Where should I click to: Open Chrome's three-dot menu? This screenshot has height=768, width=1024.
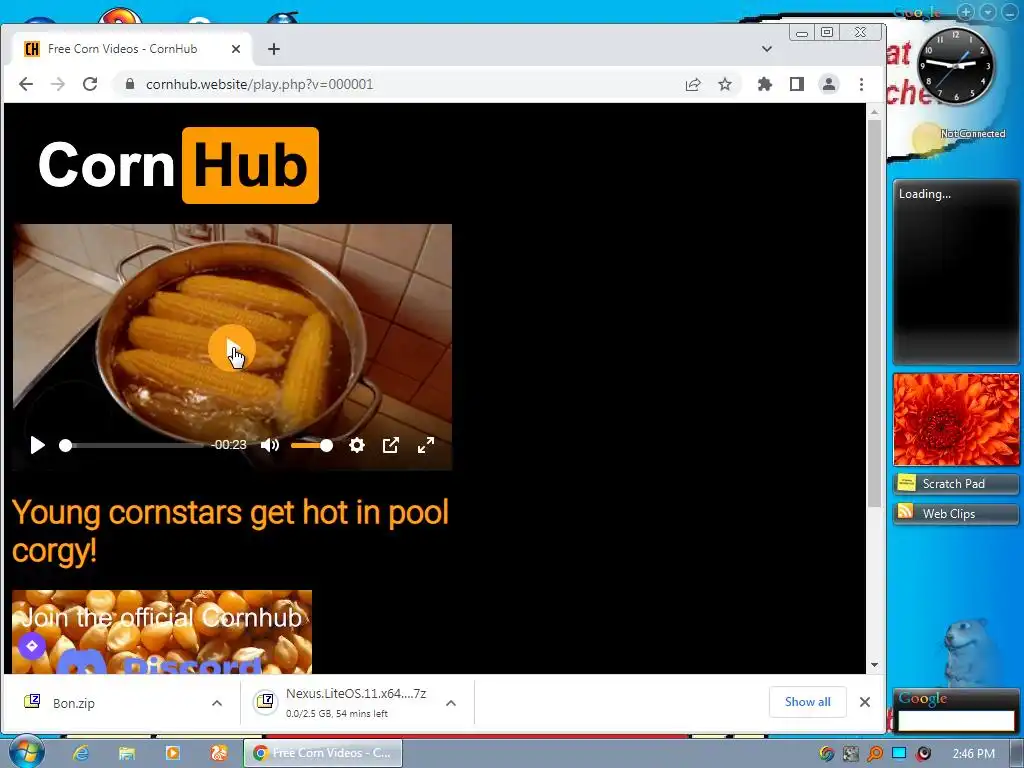pyautogui.click(x=861, y=84)
